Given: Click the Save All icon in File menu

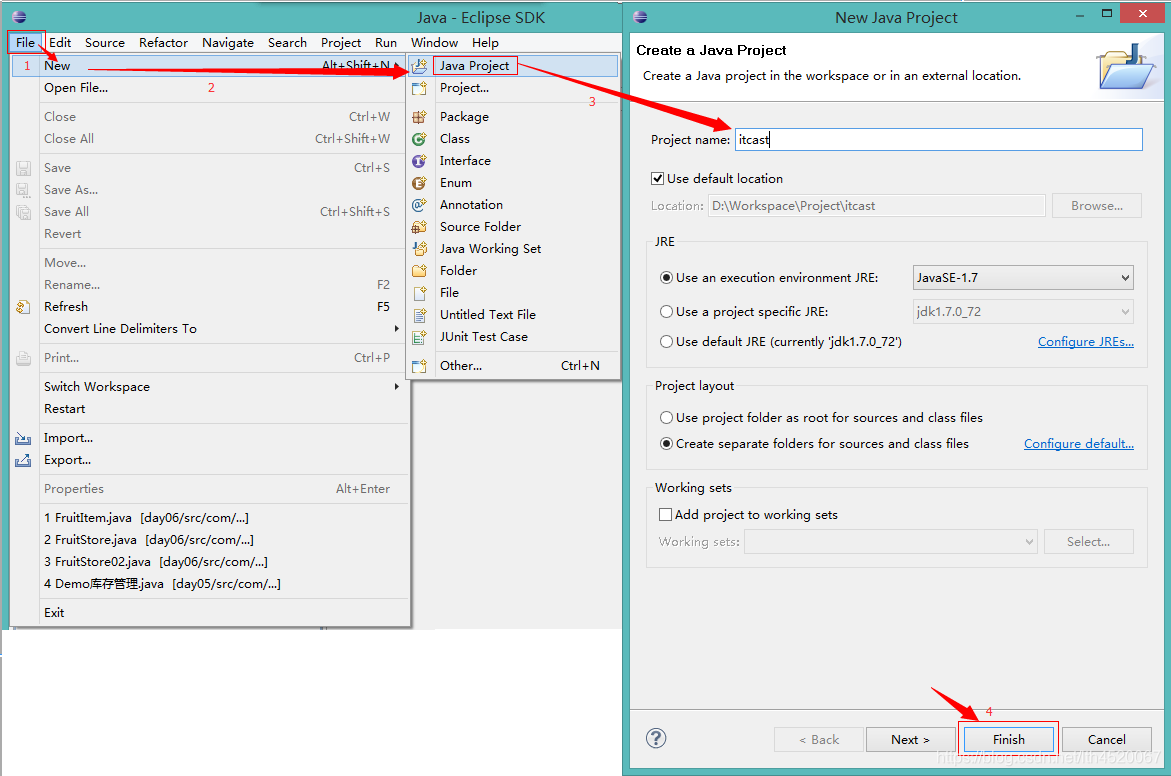Looking at the screenshot, I should pyautogui.click(x=24, y=212).
